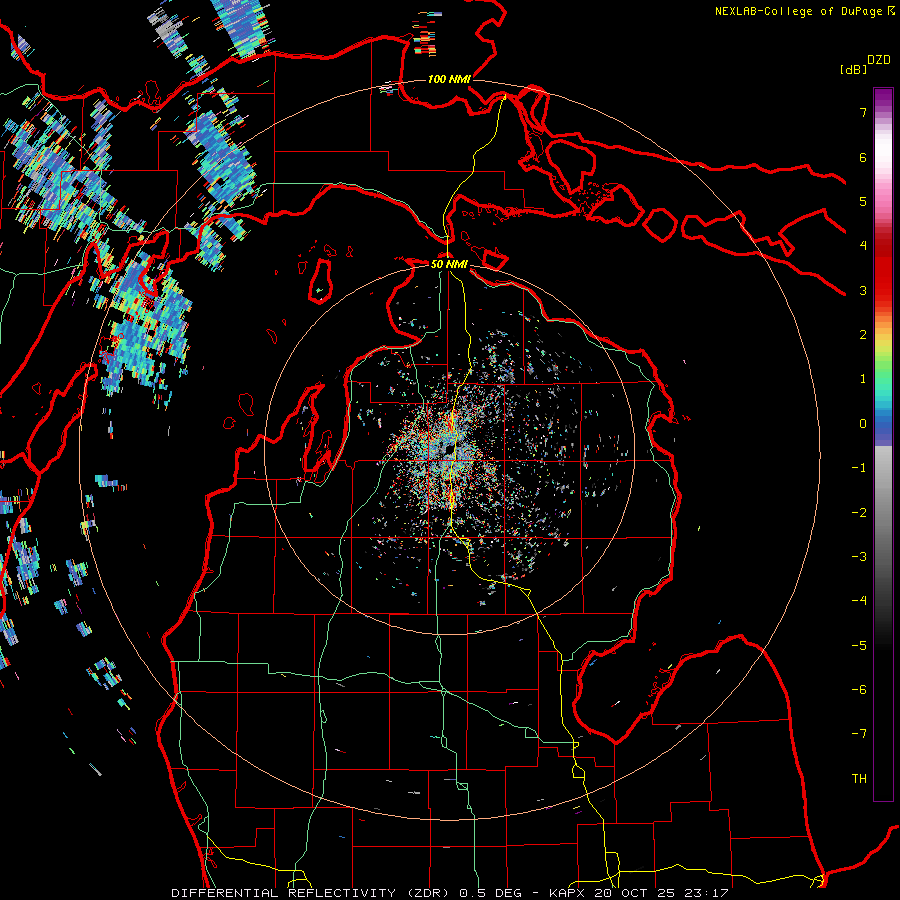Click the 0.5 DEG elevation angle text
This screenshot has width=900, height=900.
tap(490, 893)
